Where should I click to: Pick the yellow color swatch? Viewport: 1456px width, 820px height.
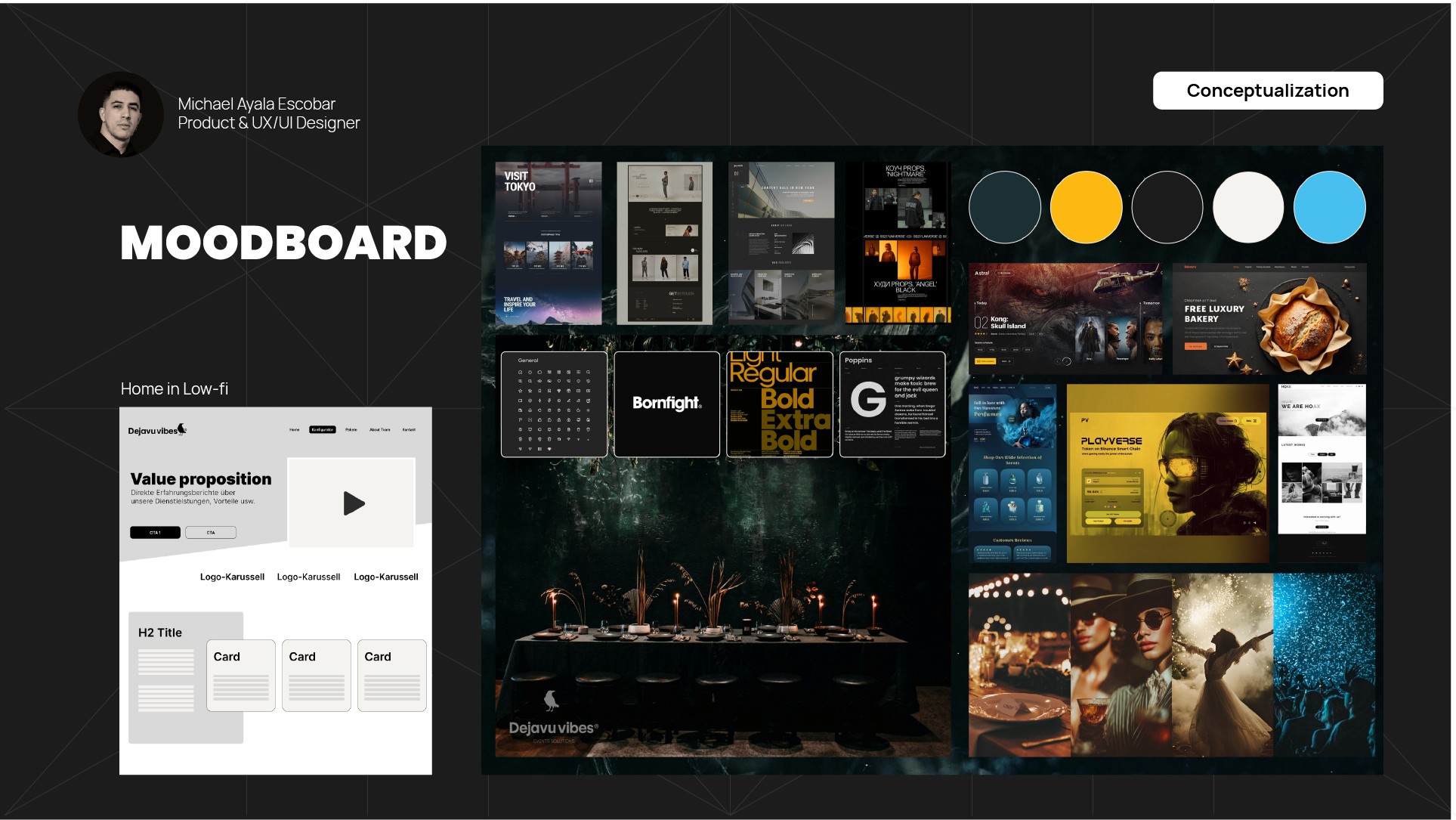click(x=1086, y=207)
